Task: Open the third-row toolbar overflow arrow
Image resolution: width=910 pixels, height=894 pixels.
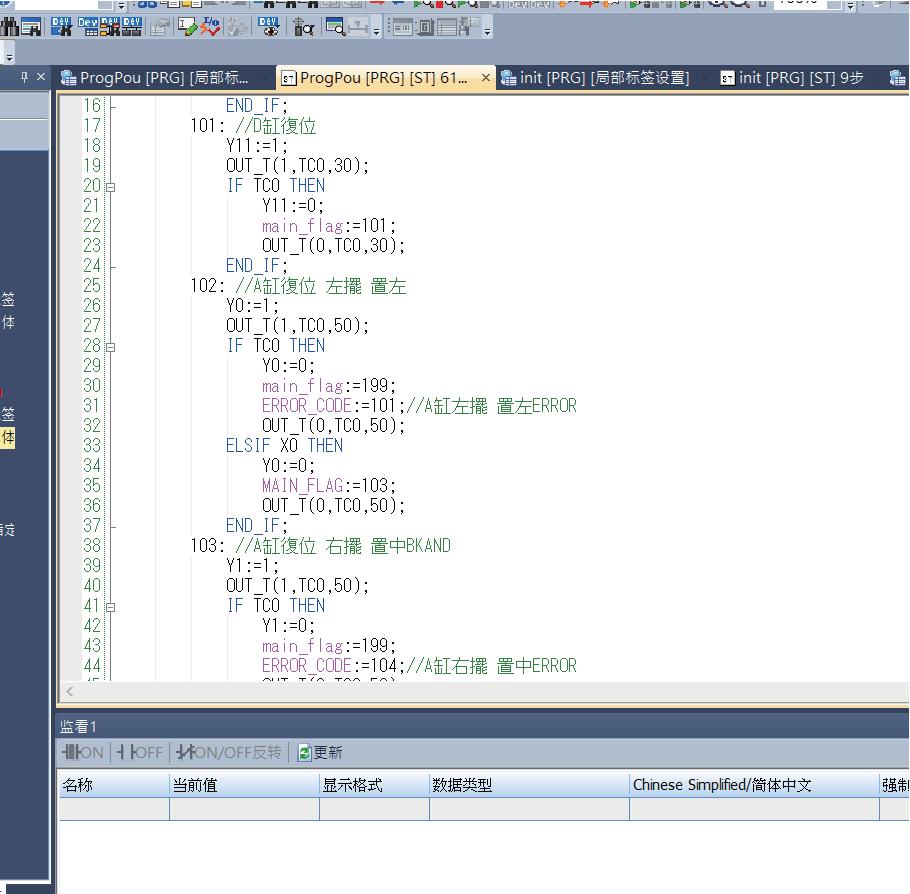Action: [9, 57]
